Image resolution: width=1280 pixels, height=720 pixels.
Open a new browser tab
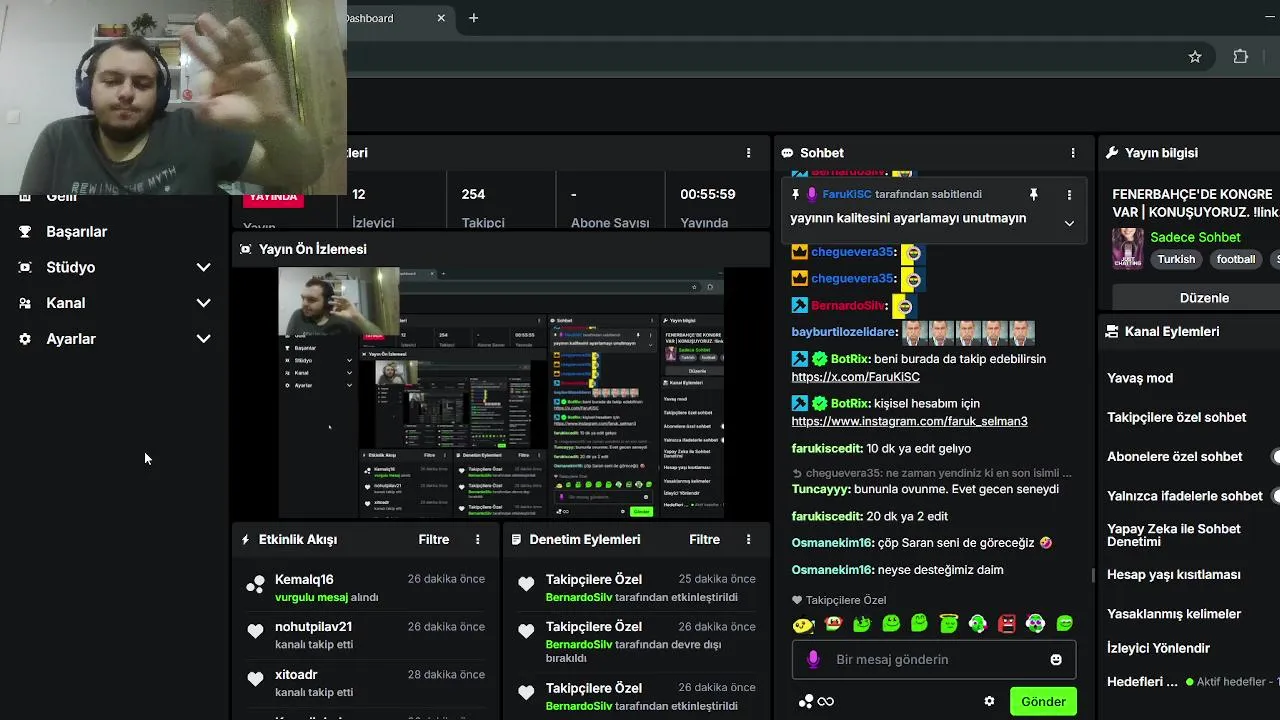[473, 18]
